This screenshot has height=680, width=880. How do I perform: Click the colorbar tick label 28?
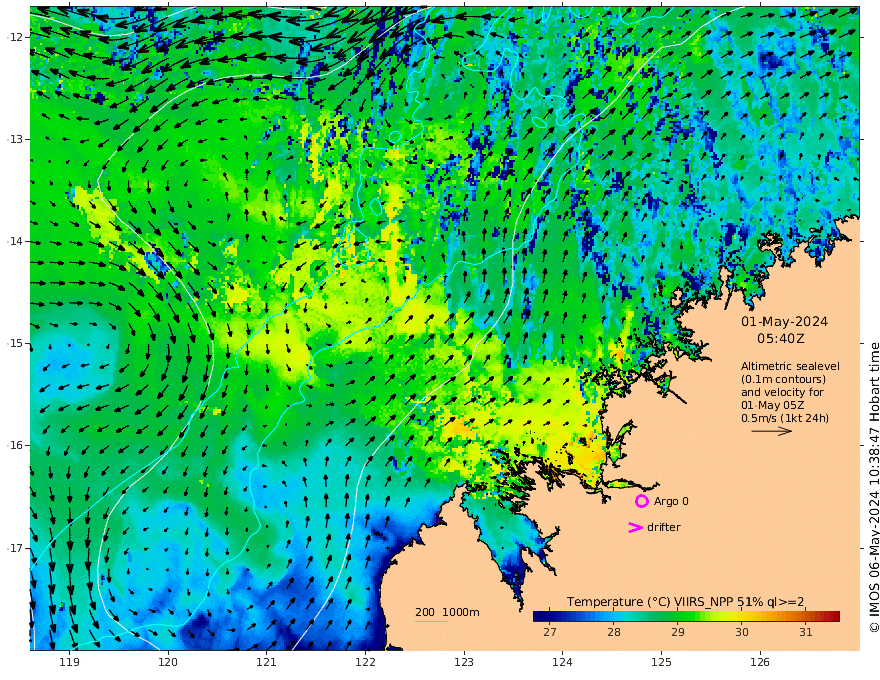click(614, 632)
